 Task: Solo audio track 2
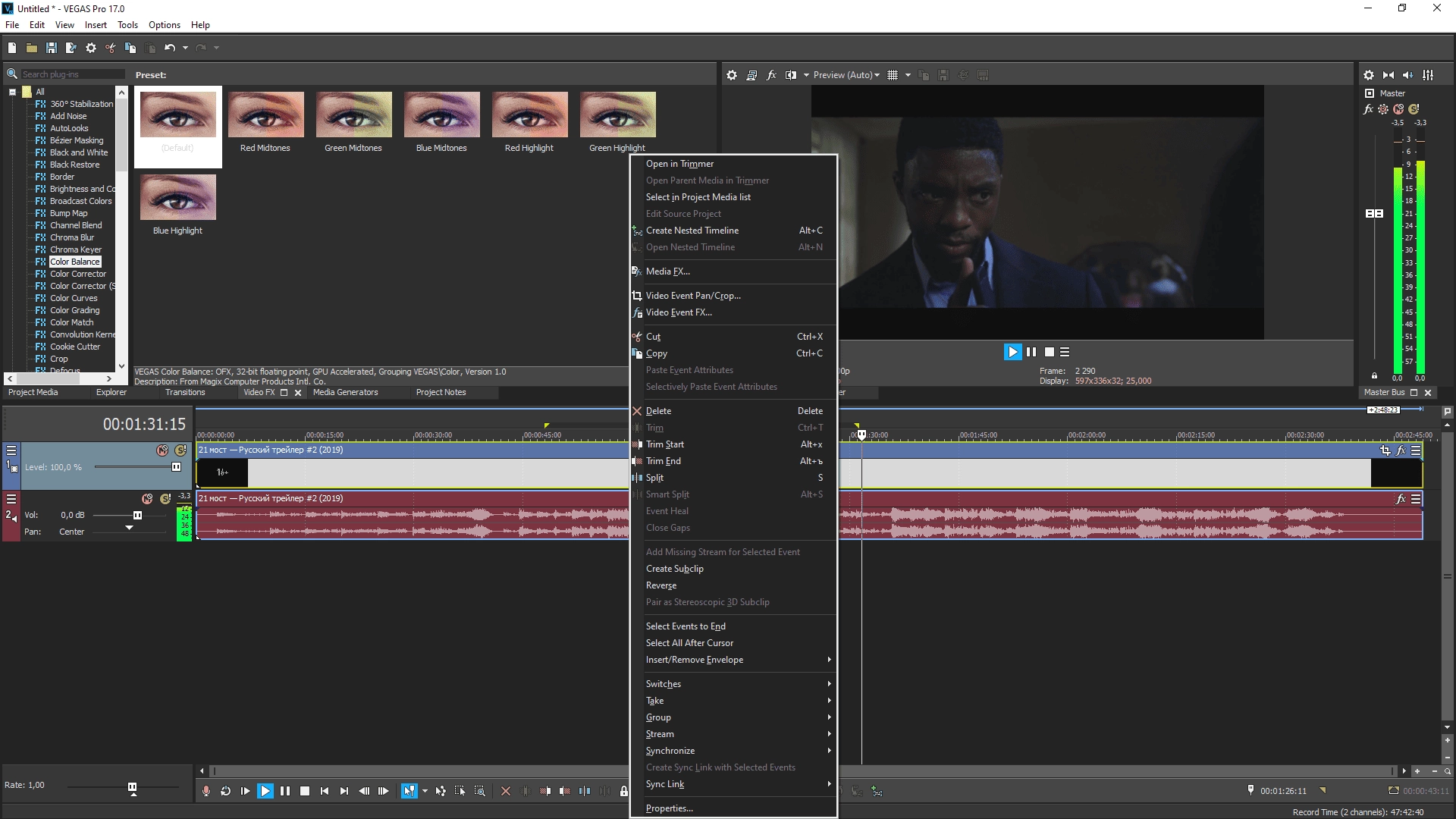tap(165, 499)
